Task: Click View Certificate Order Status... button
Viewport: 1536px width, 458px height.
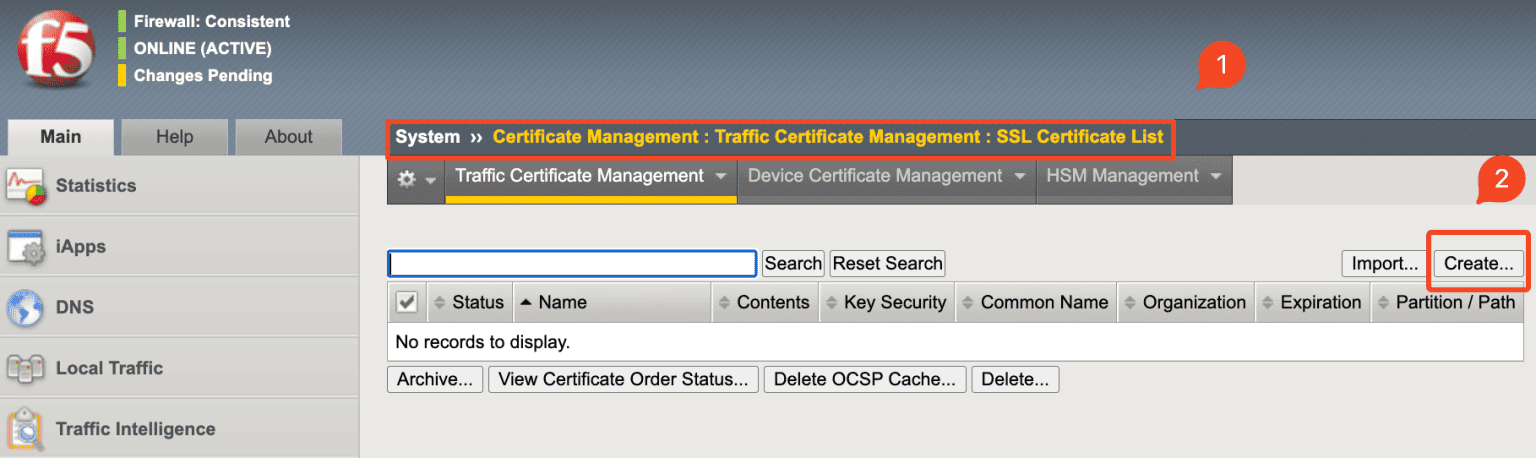Action: tap(623, 380)
